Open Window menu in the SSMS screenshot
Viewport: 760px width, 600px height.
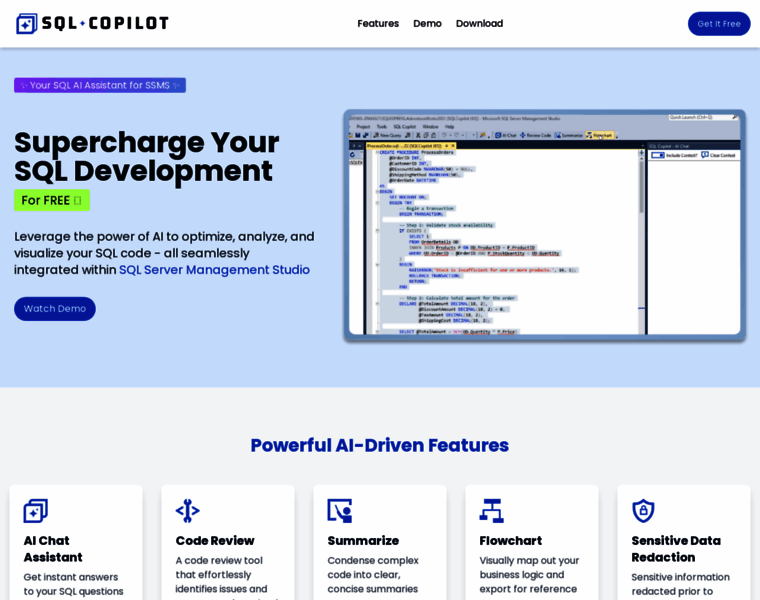point(430,126)
